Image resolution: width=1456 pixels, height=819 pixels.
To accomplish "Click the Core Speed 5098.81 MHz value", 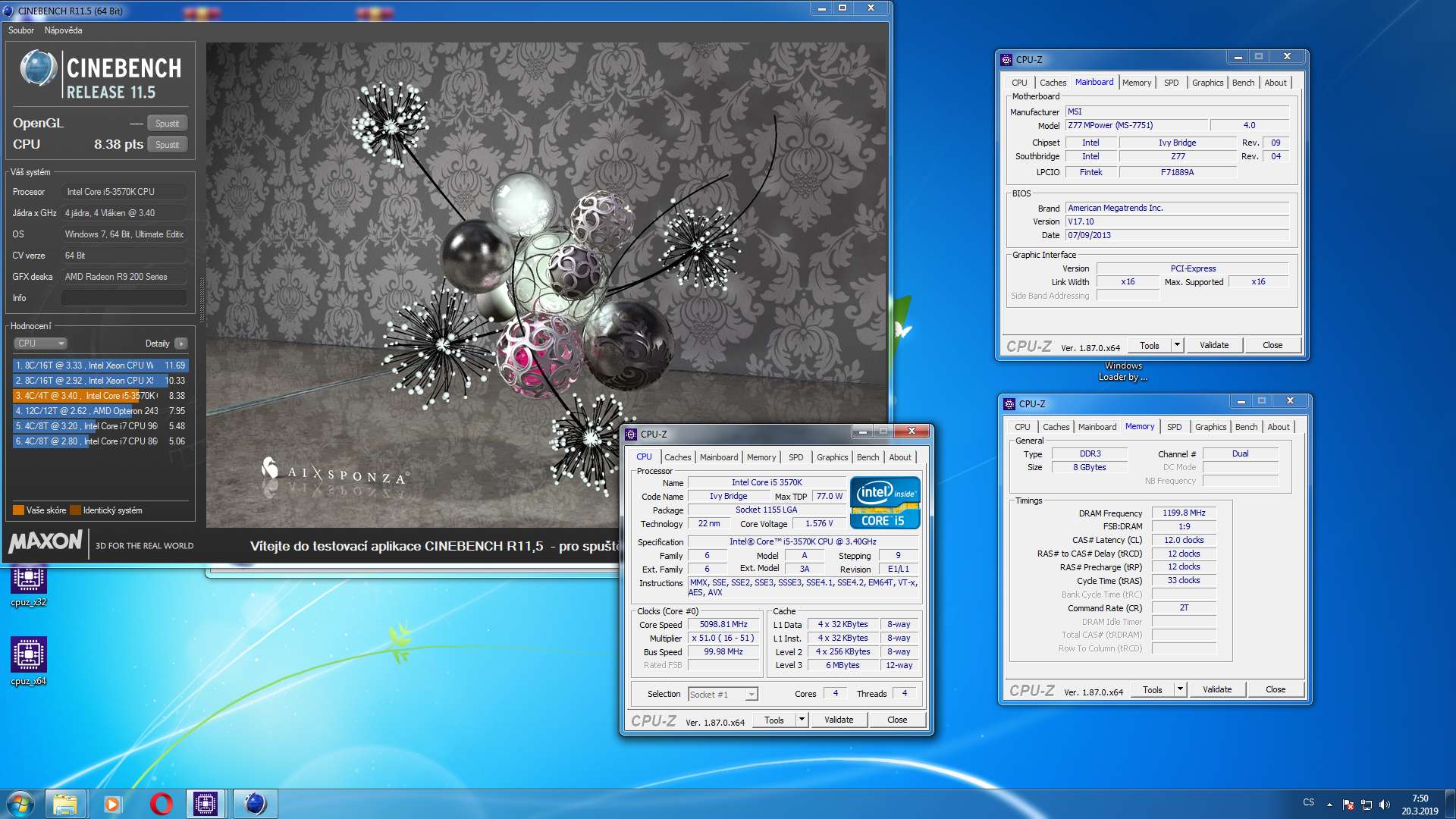I will tap(723, 624).
